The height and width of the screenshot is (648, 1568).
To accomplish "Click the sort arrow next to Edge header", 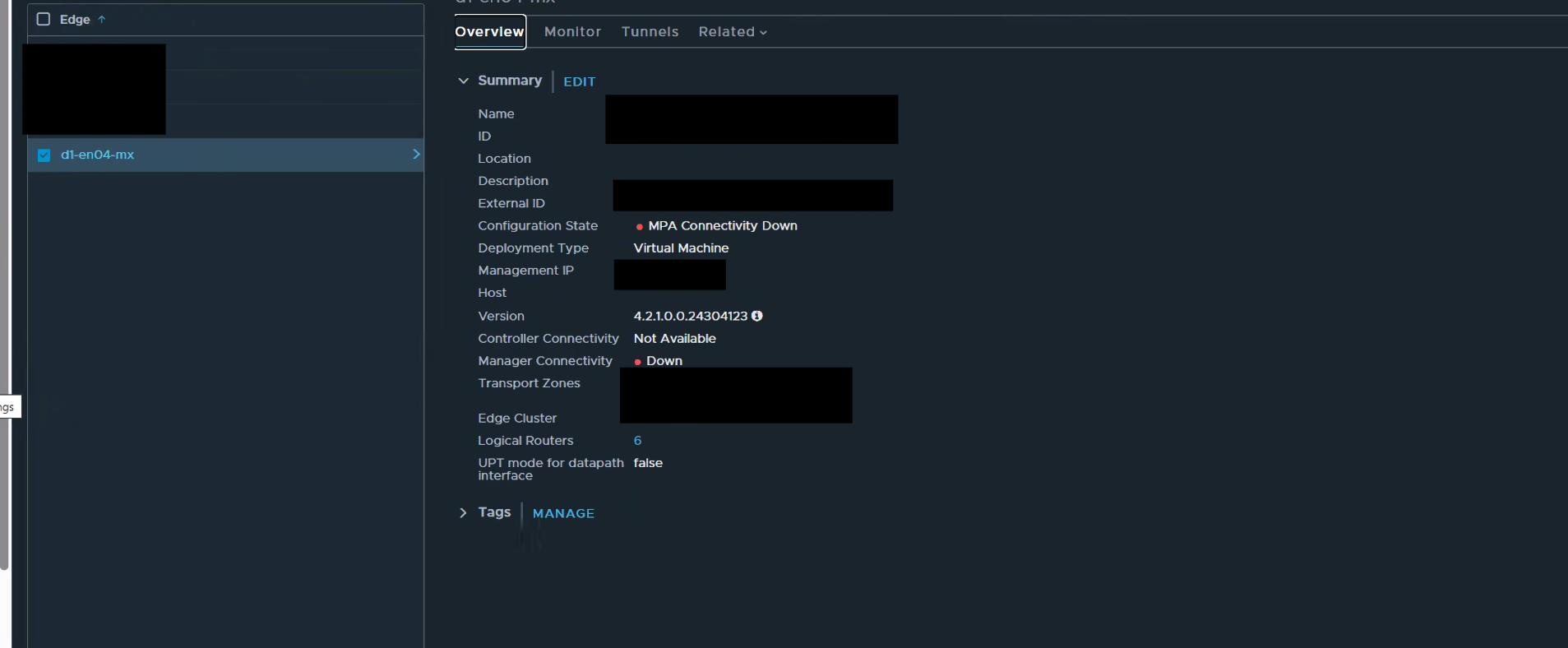I will [102, 20].
